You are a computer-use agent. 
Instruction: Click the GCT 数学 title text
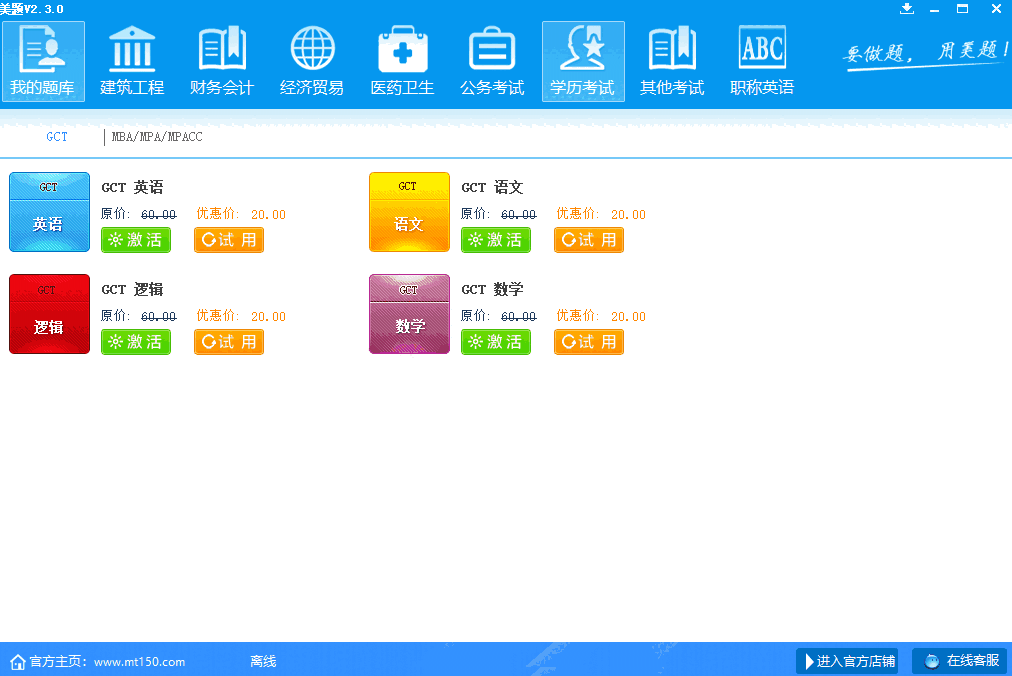click(x=492, y=289)
